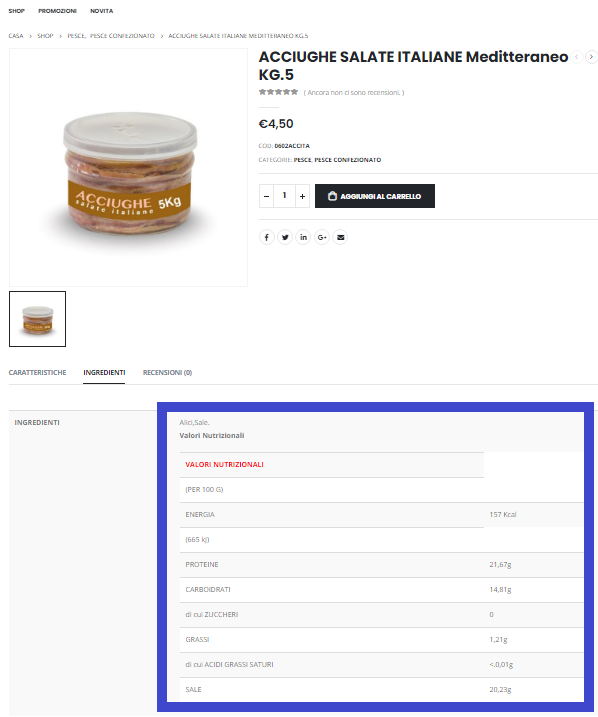Click the star rating widget

point(278,92)
